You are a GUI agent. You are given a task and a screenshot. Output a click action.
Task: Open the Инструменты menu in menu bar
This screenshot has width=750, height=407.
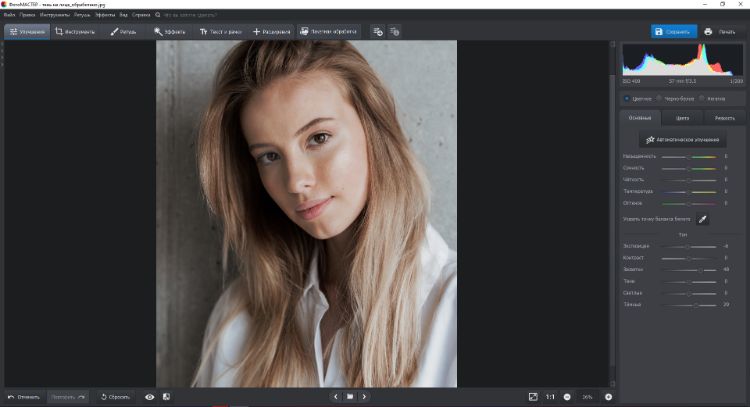pyautogui.click(x=55, y=15)
